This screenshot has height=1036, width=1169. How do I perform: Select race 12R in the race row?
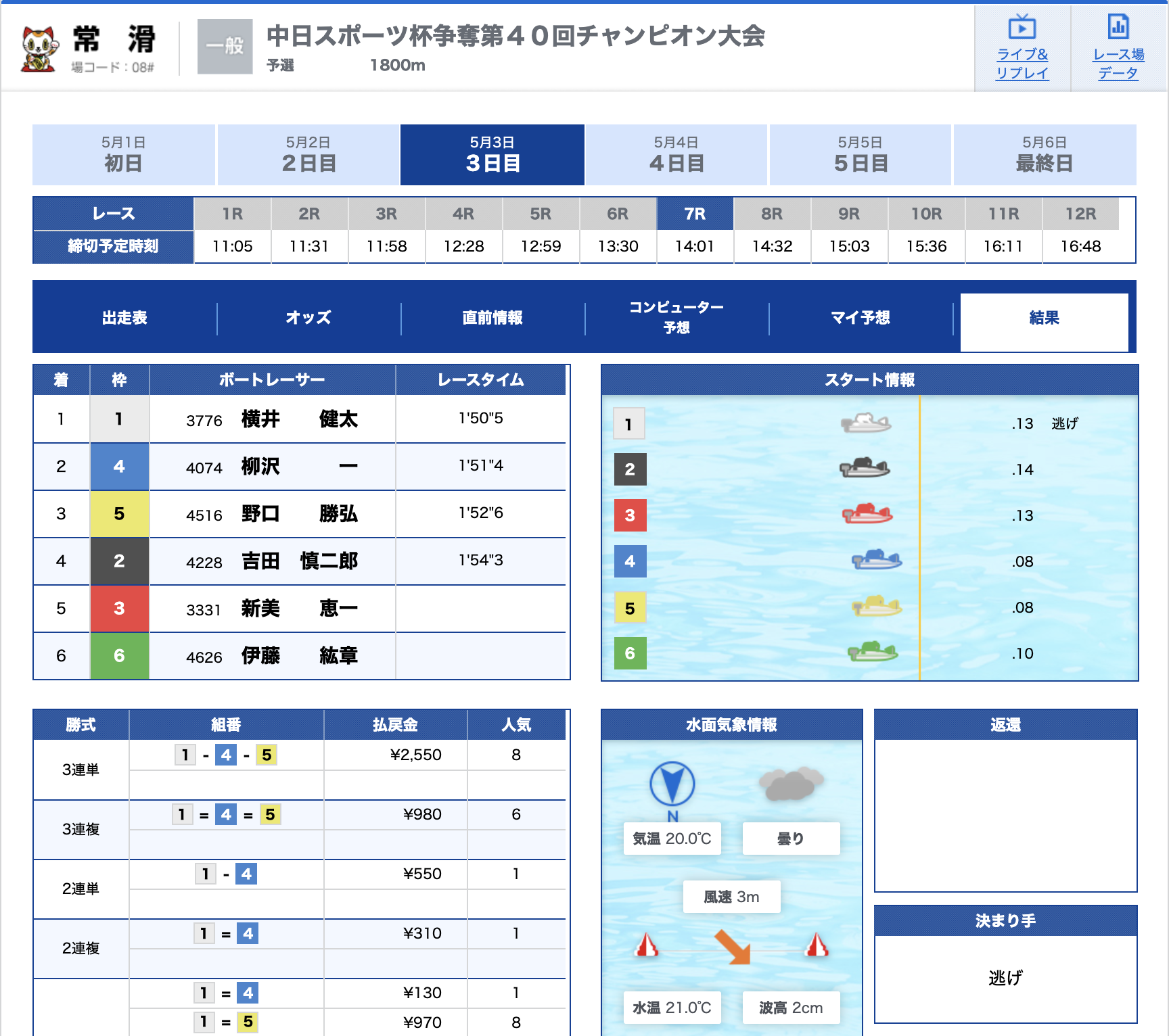tap(1080, 214)
